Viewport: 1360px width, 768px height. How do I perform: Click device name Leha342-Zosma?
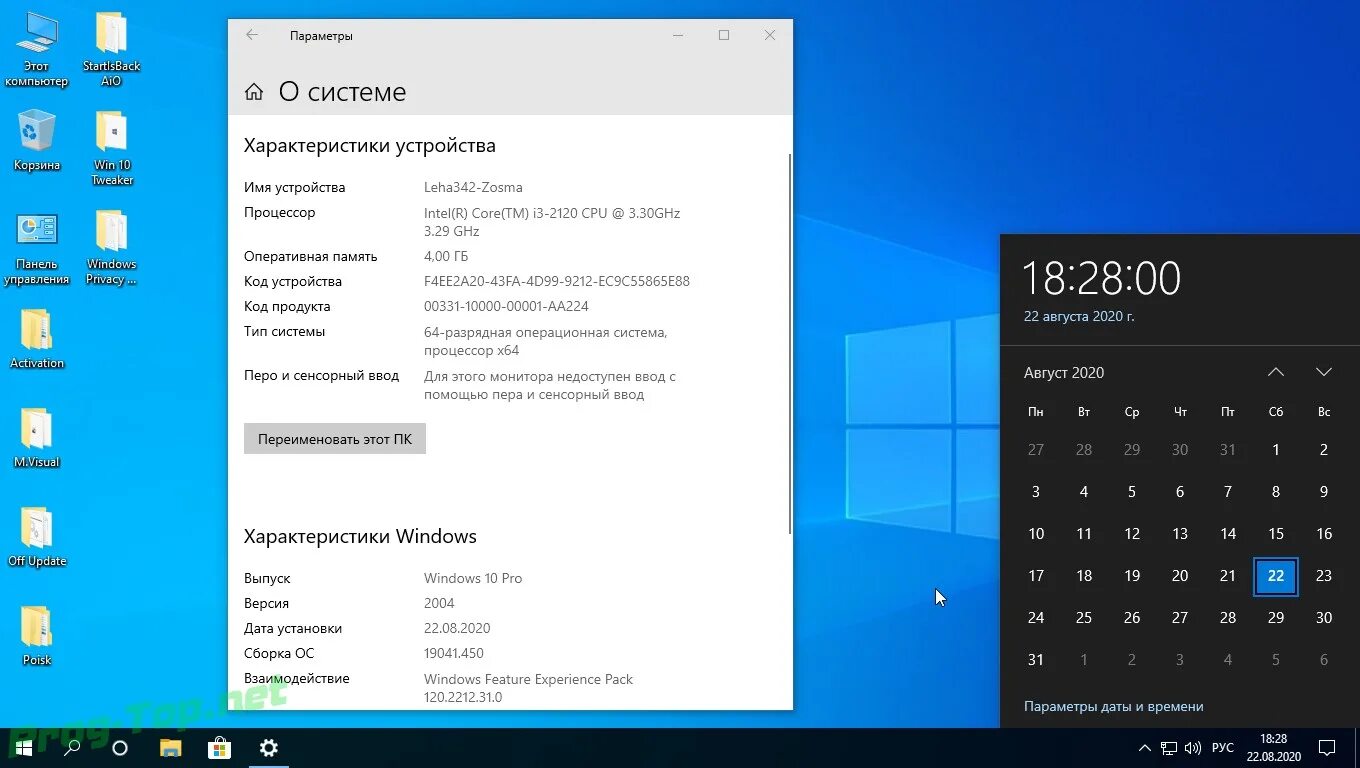pyautogui.click(x=473, y=187)
